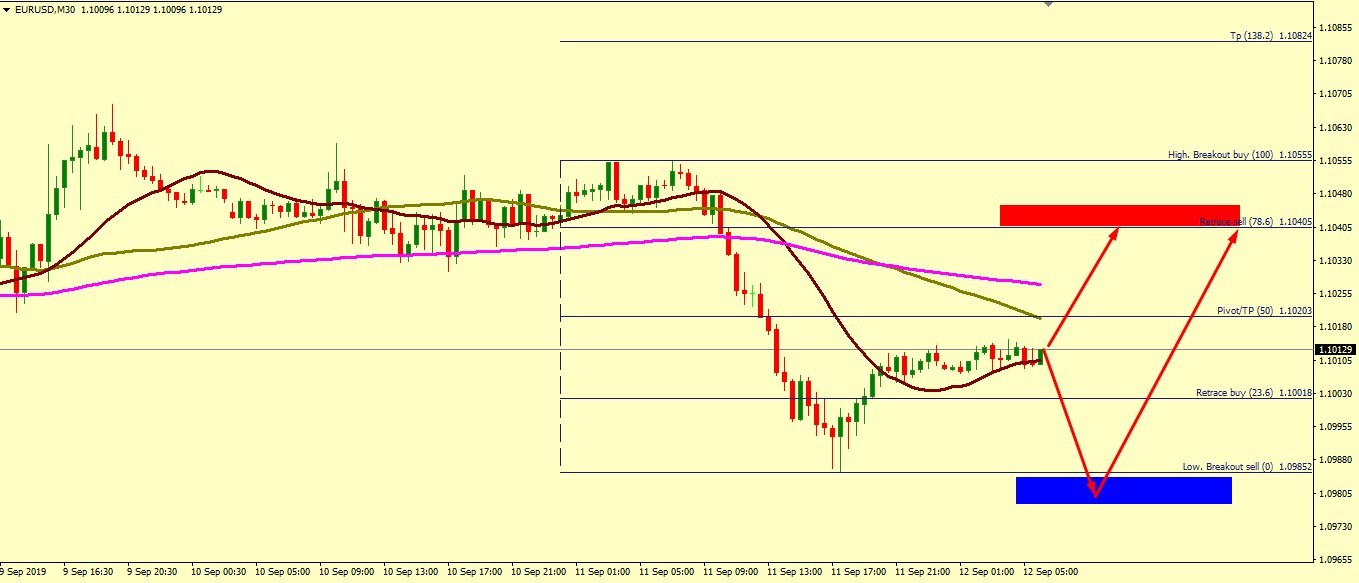The width and height of the screenshot is (1359, 583).
Task: Click the 12 Sep 05:00 time axis label
Action: [1051, 572]
